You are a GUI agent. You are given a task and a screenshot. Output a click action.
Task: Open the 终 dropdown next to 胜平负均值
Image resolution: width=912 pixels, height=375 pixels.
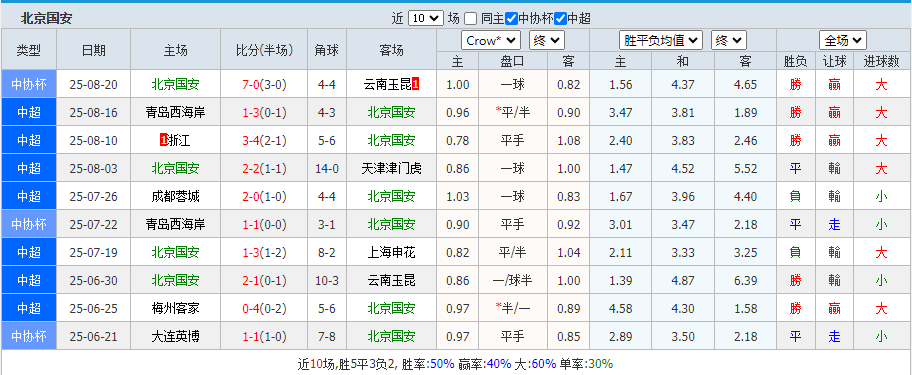pyautogui.click(x=729, y=41)
